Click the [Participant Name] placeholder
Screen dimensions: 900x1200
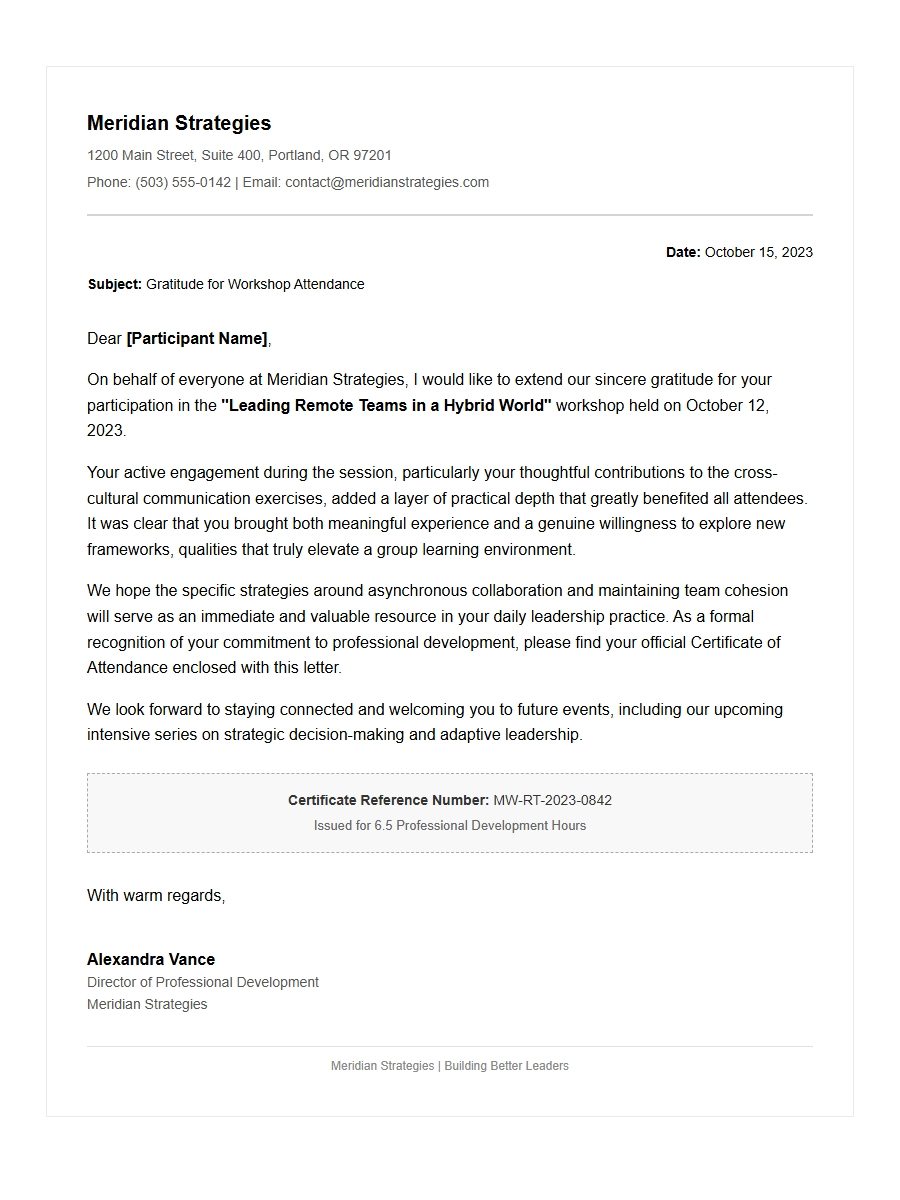point(197,338)
